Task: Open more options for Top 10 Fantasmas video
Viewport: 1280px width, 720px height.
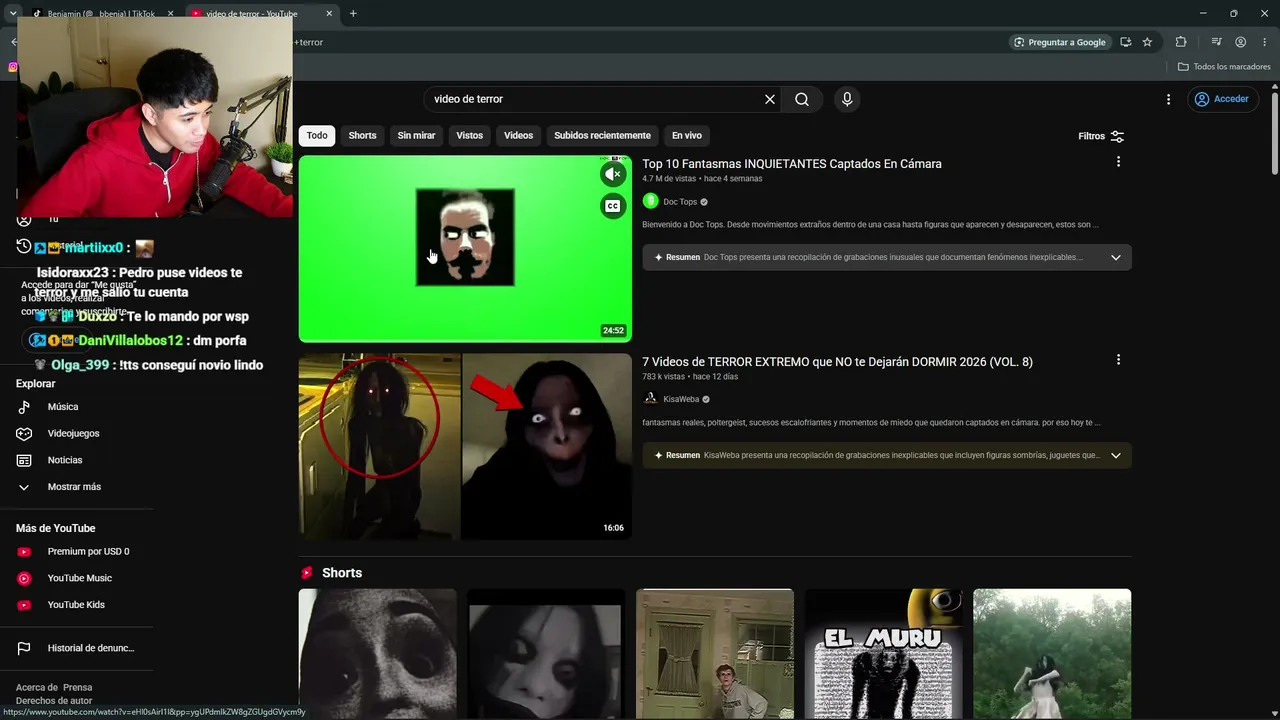Action: pyautogui.click(x=1118, y=162)
